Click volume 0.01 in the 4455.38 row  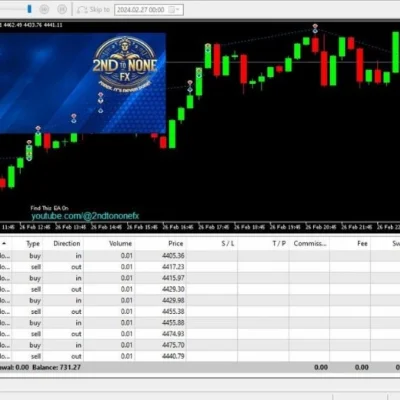pos(127,311)
